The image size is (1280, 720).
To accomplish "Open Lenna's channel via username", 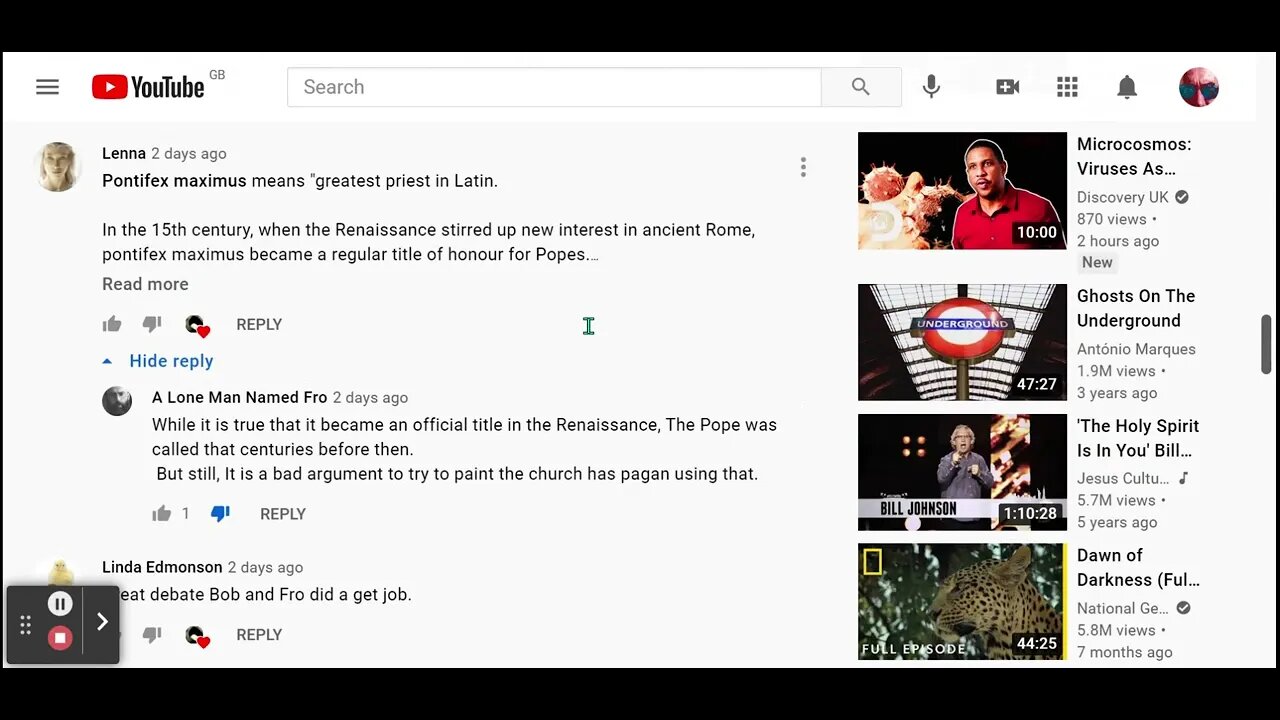I will pos(124,153).
